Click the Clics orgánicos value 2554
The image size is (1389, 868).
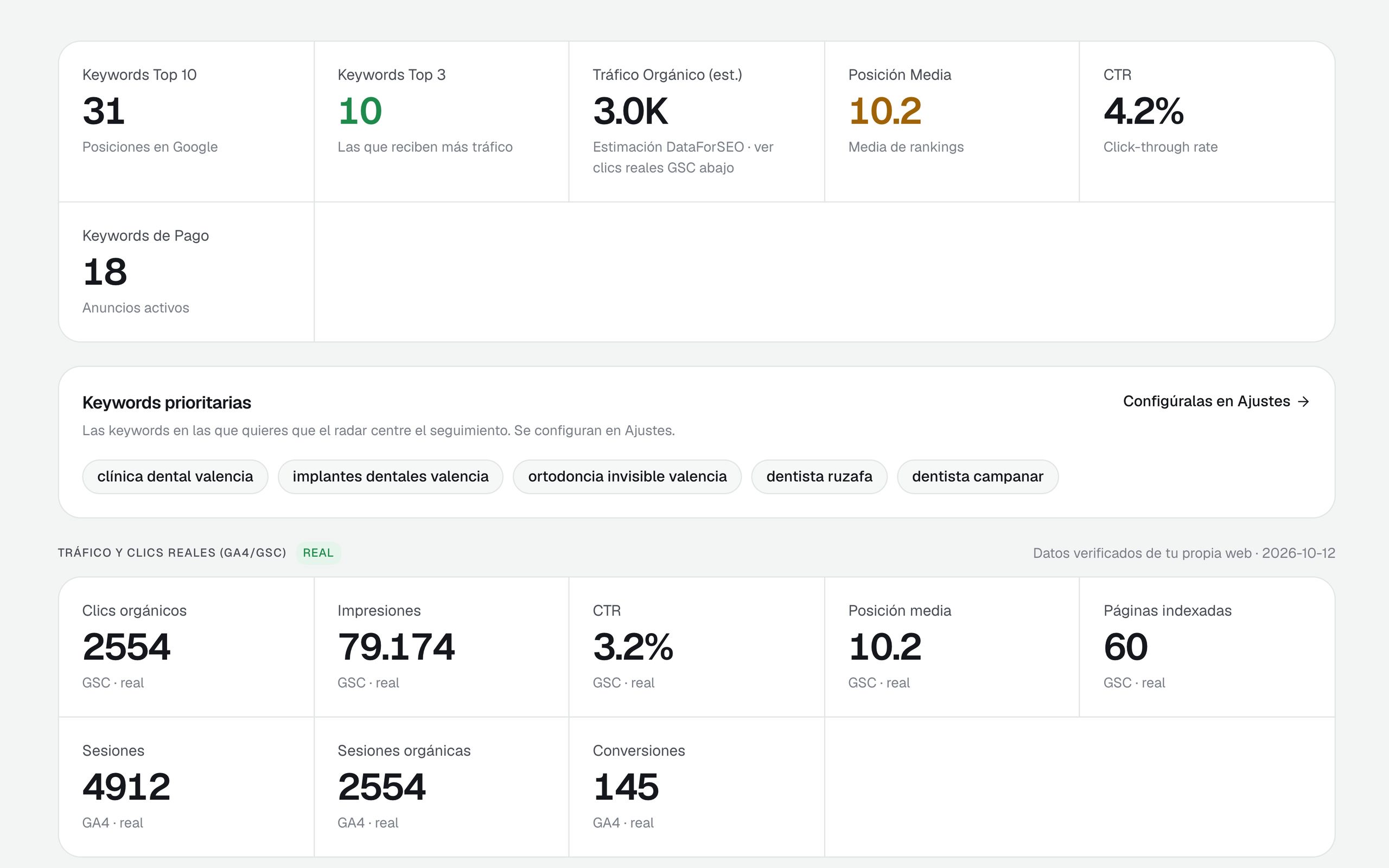point(126,647)
